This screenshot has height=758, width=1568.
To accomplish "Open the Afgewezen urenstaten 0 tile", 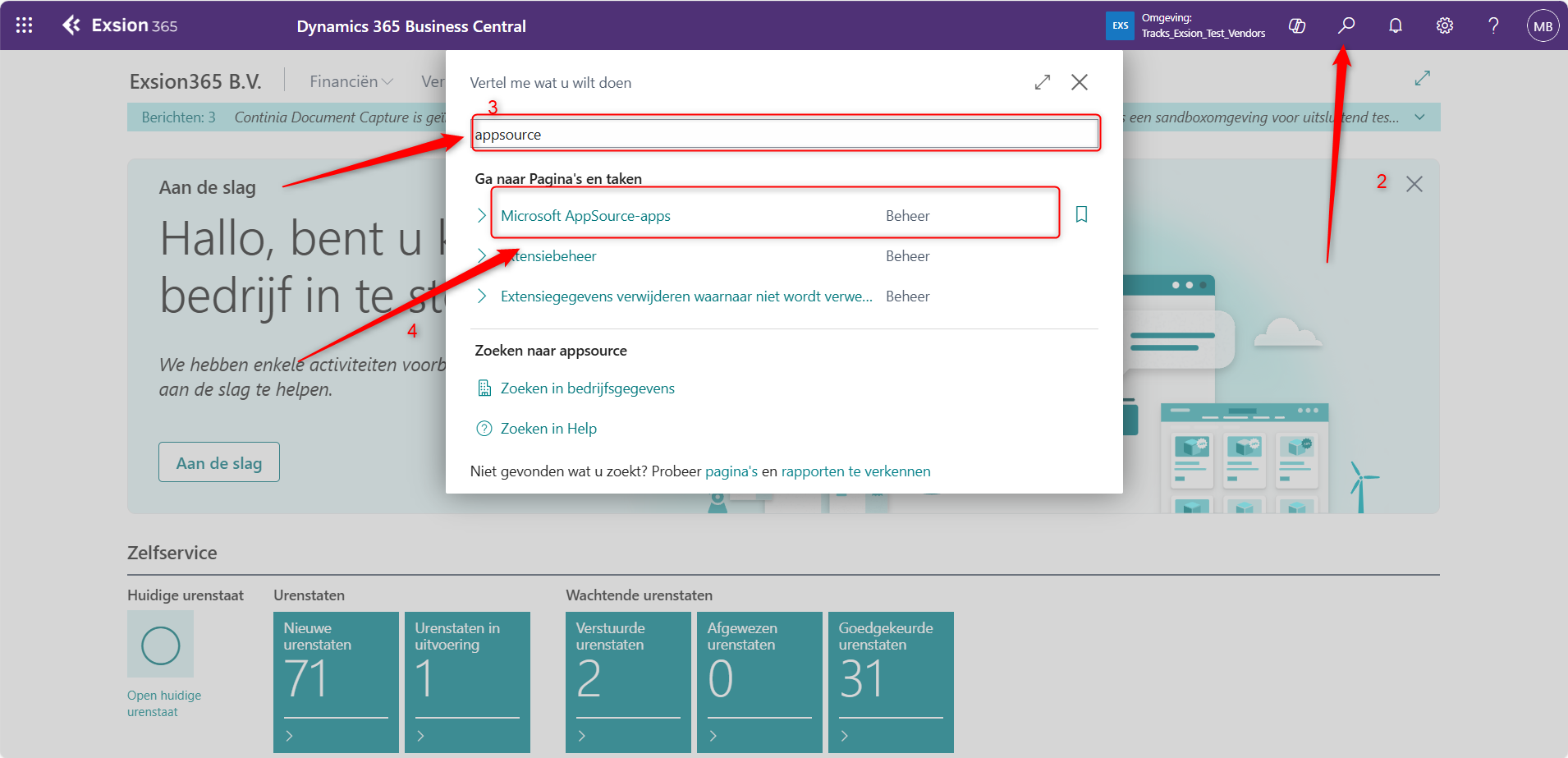I will (759, 682).
